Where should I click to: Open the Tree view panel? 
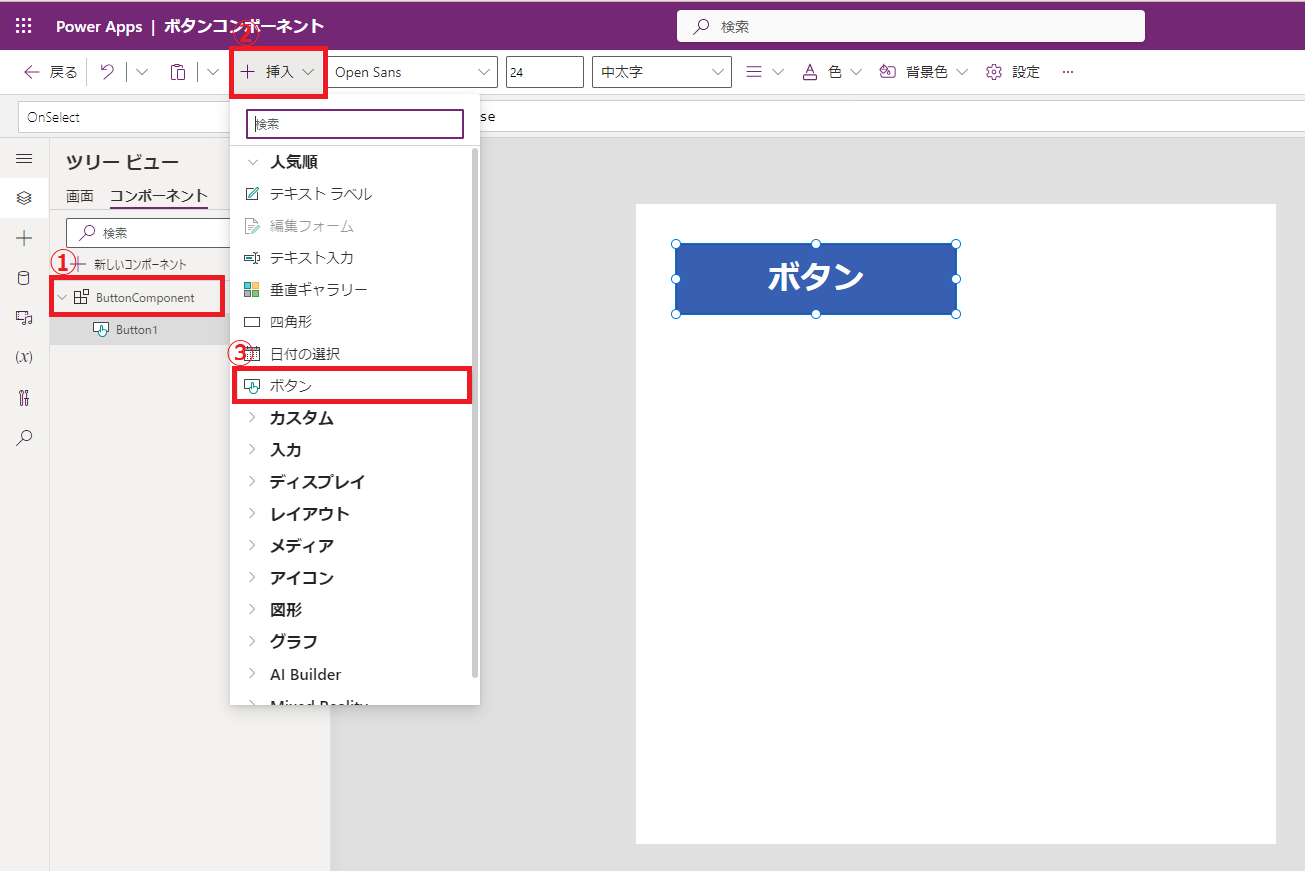[x=23, y=197]
